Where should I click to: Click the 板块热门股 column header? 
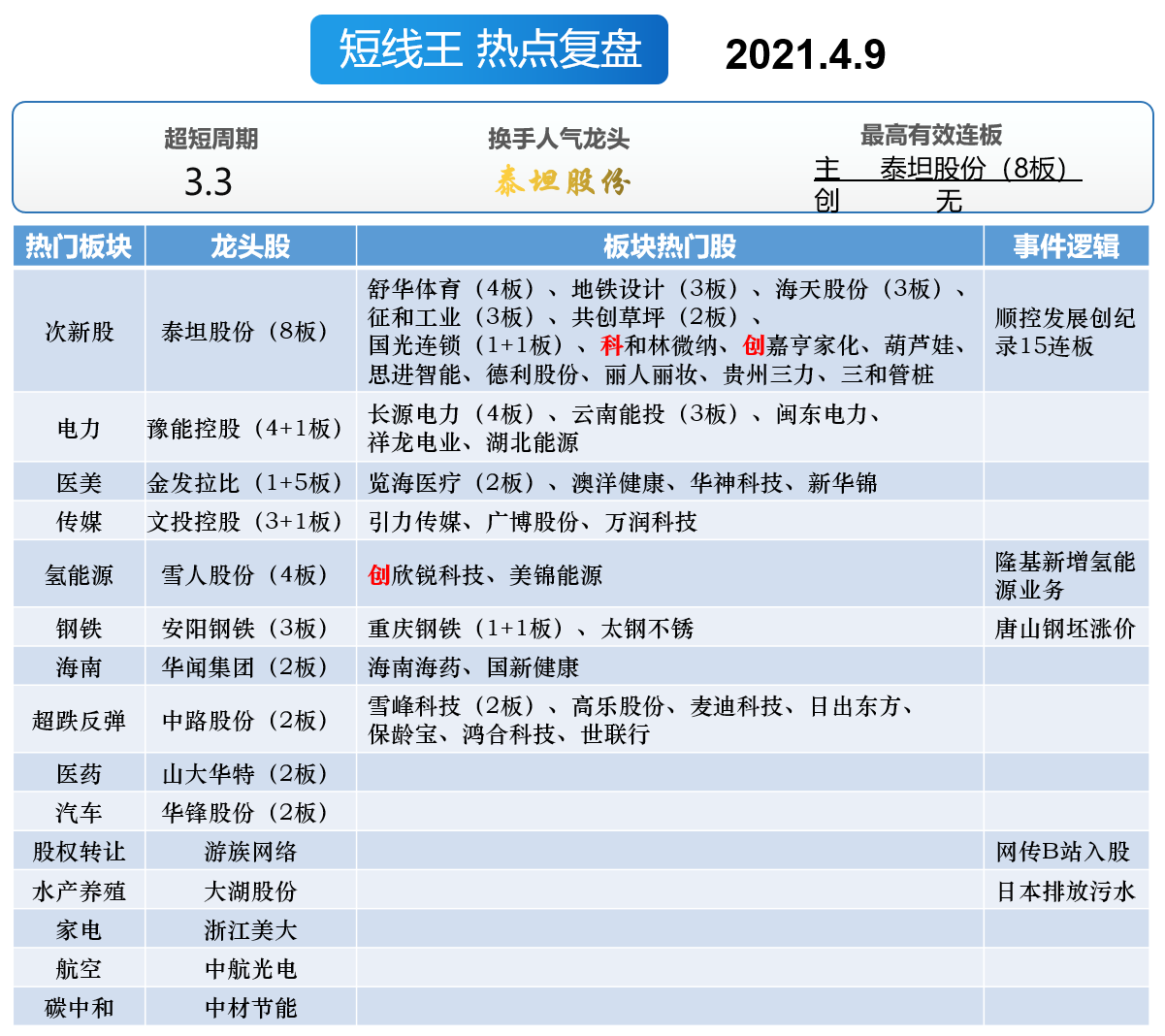pos(669,246)
